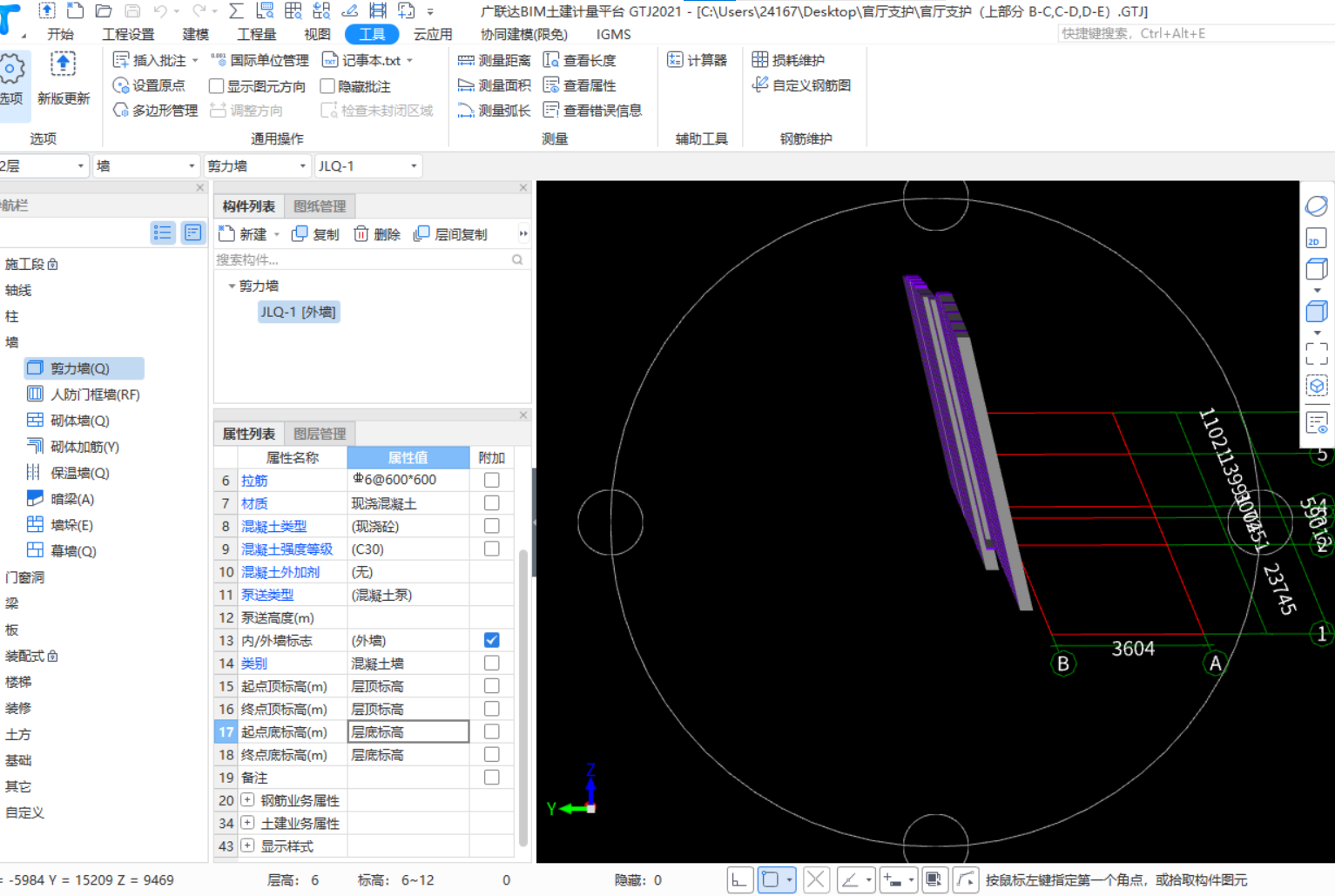
Task: Switch navigation bar to list view icon
Action: click(163, 232)
